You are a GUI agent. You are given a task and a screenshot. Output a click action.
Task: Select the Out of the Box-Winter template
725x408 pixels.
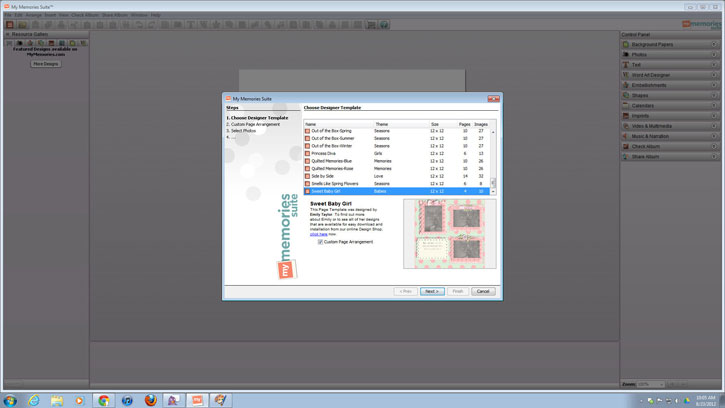coord(397,146)
